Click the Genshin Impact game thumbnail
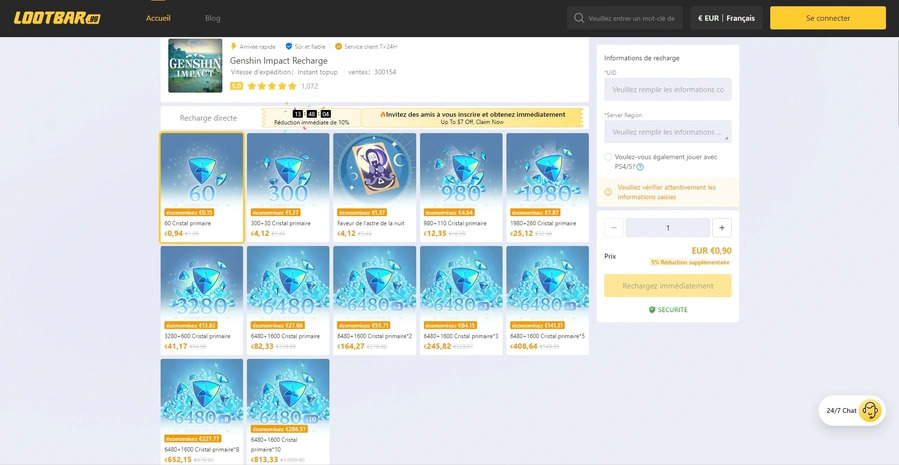899x465 pixels. click(x=195, y=65)
